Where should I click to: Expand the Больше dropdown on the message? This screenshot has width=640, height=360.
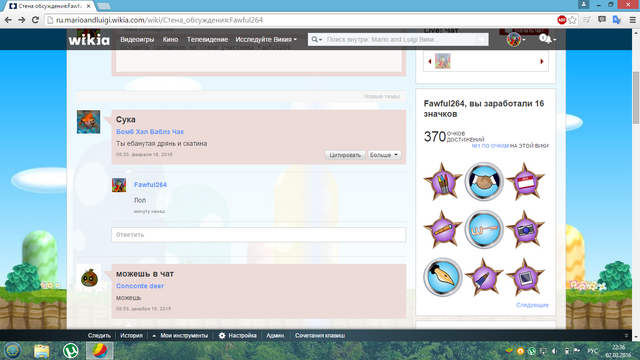pyautogui.click(x=384, y=155)
